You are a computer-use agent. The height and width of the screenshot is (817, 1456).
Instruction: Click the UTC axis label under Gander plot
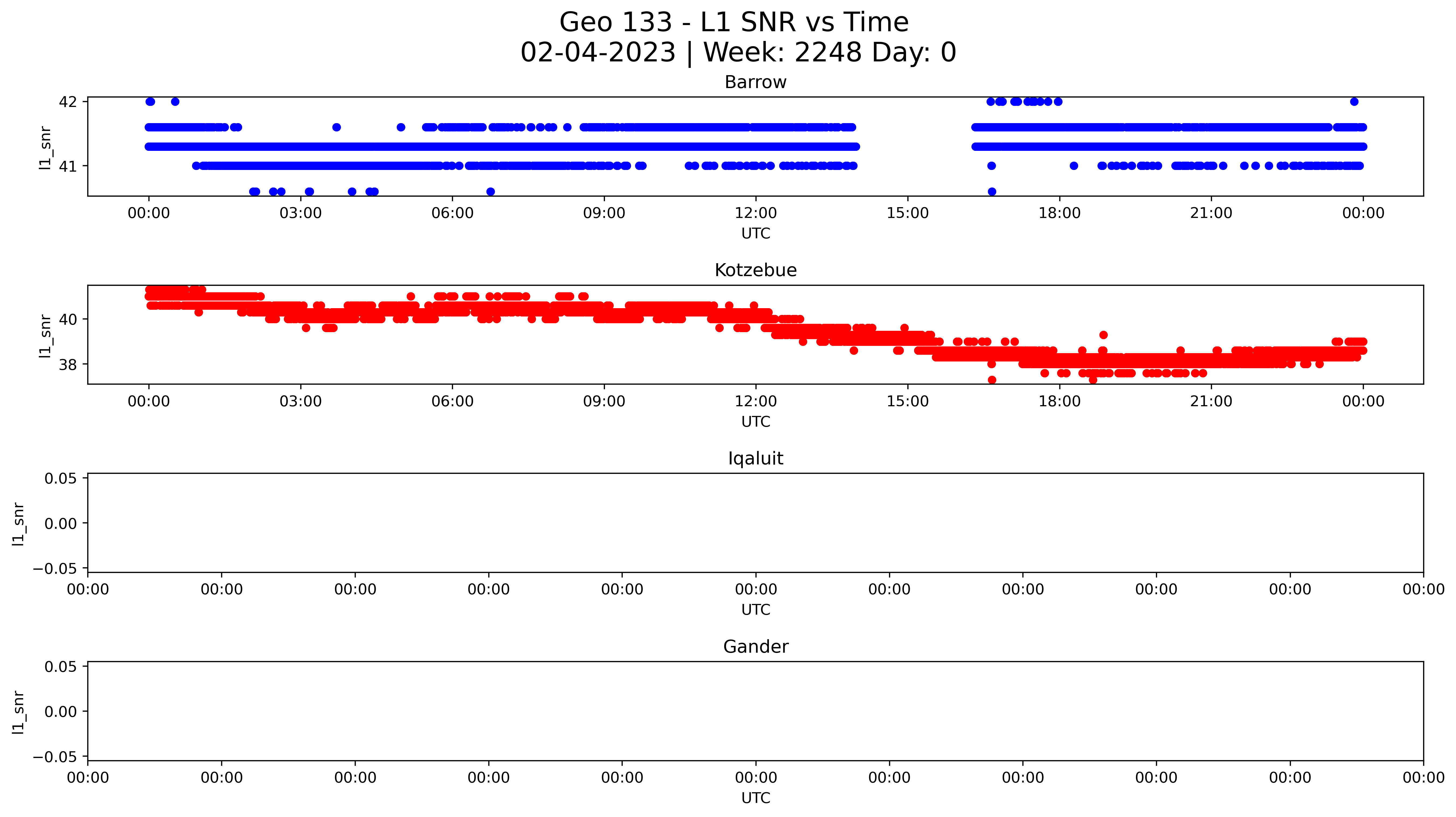coord(756,798)
